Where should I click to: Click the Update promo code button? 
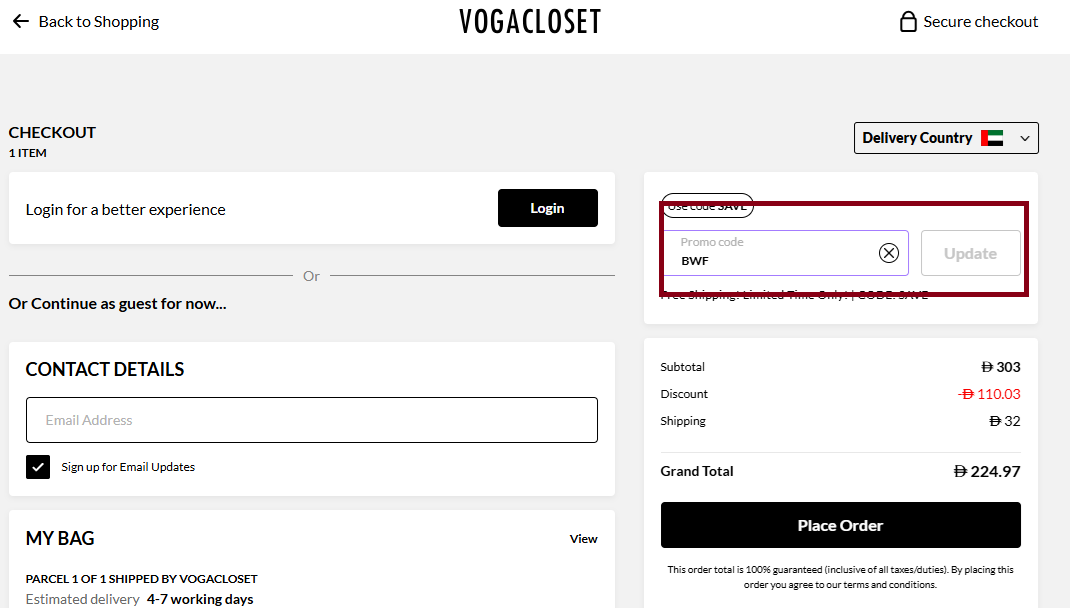point(970,253)
